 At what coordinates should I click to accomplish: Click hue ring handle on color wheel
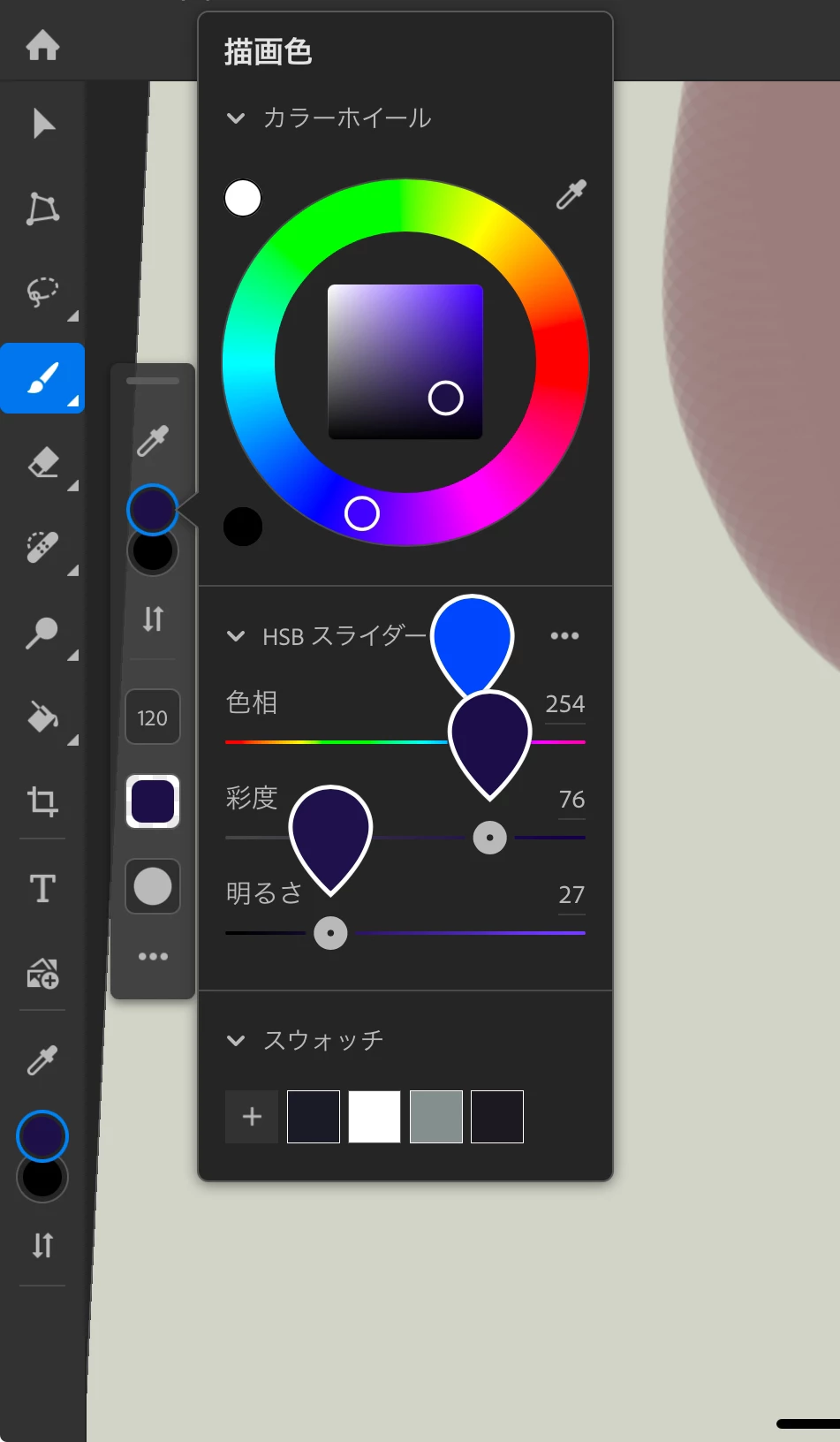362,513
